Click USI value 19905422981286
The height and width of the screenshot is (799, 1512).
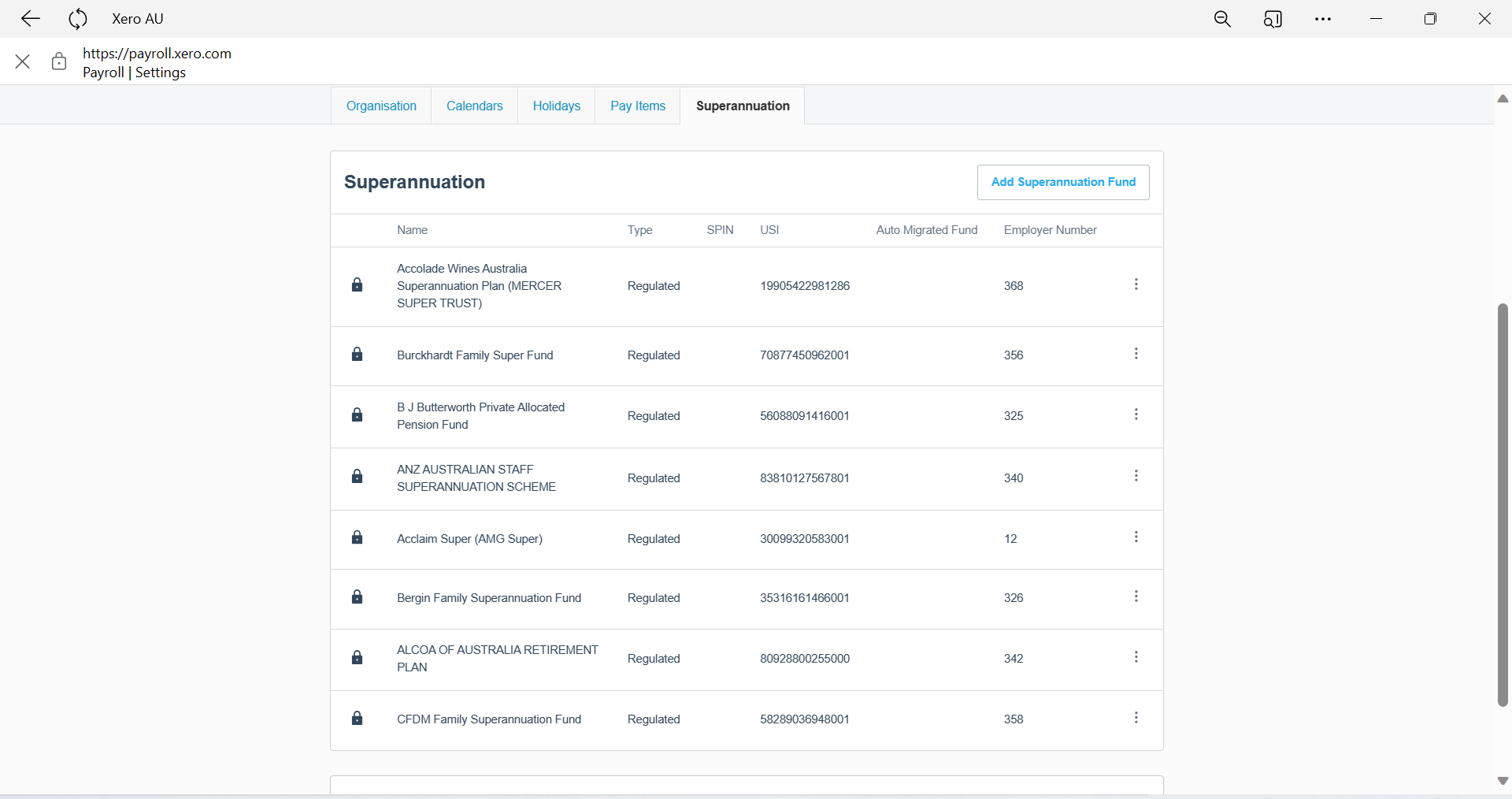click(805, 286)
